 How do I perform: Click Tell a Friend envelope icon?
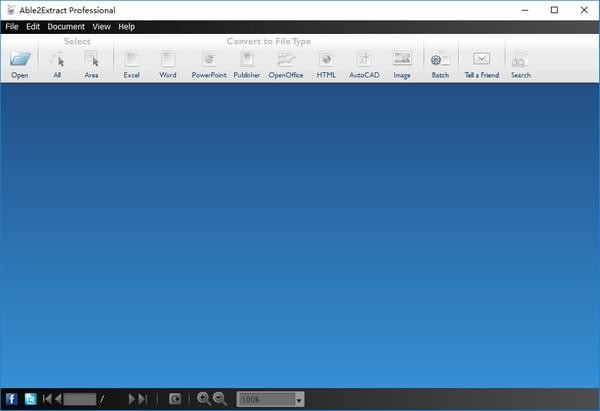481,61
